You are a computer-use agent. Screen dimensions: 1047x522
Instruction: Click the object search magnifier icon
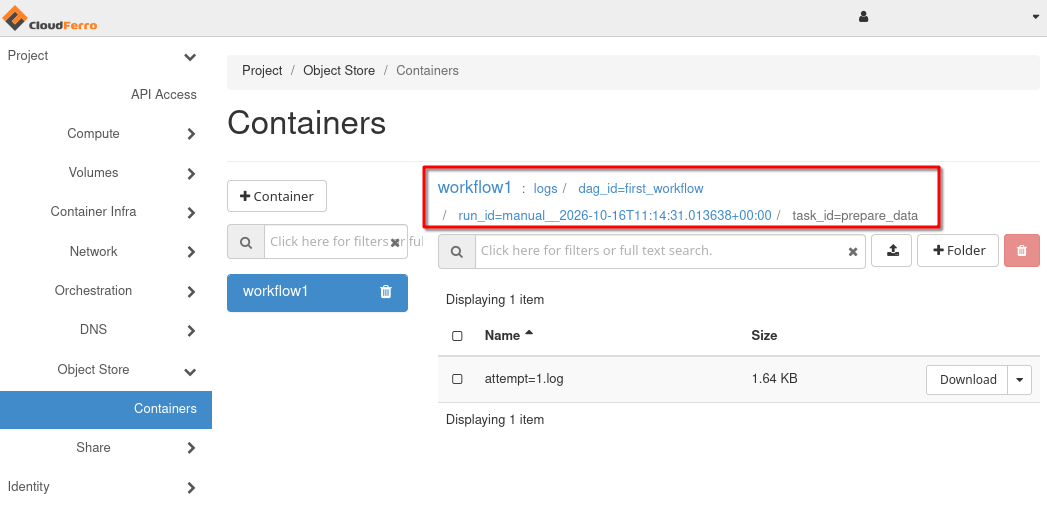pos(457,252)
